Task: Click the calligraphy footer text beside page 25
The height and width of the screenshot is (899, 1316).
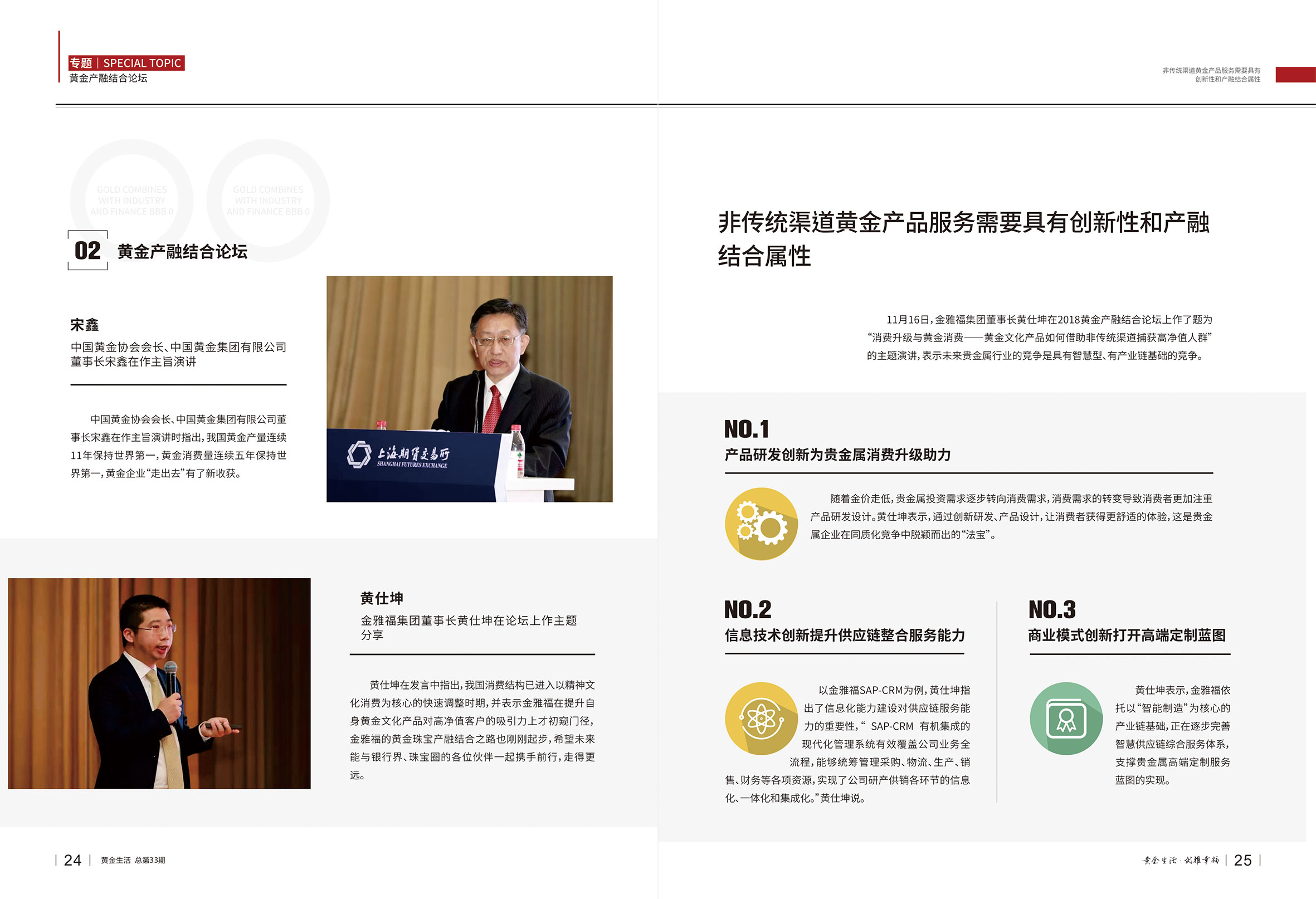Action: [1181, 861]
